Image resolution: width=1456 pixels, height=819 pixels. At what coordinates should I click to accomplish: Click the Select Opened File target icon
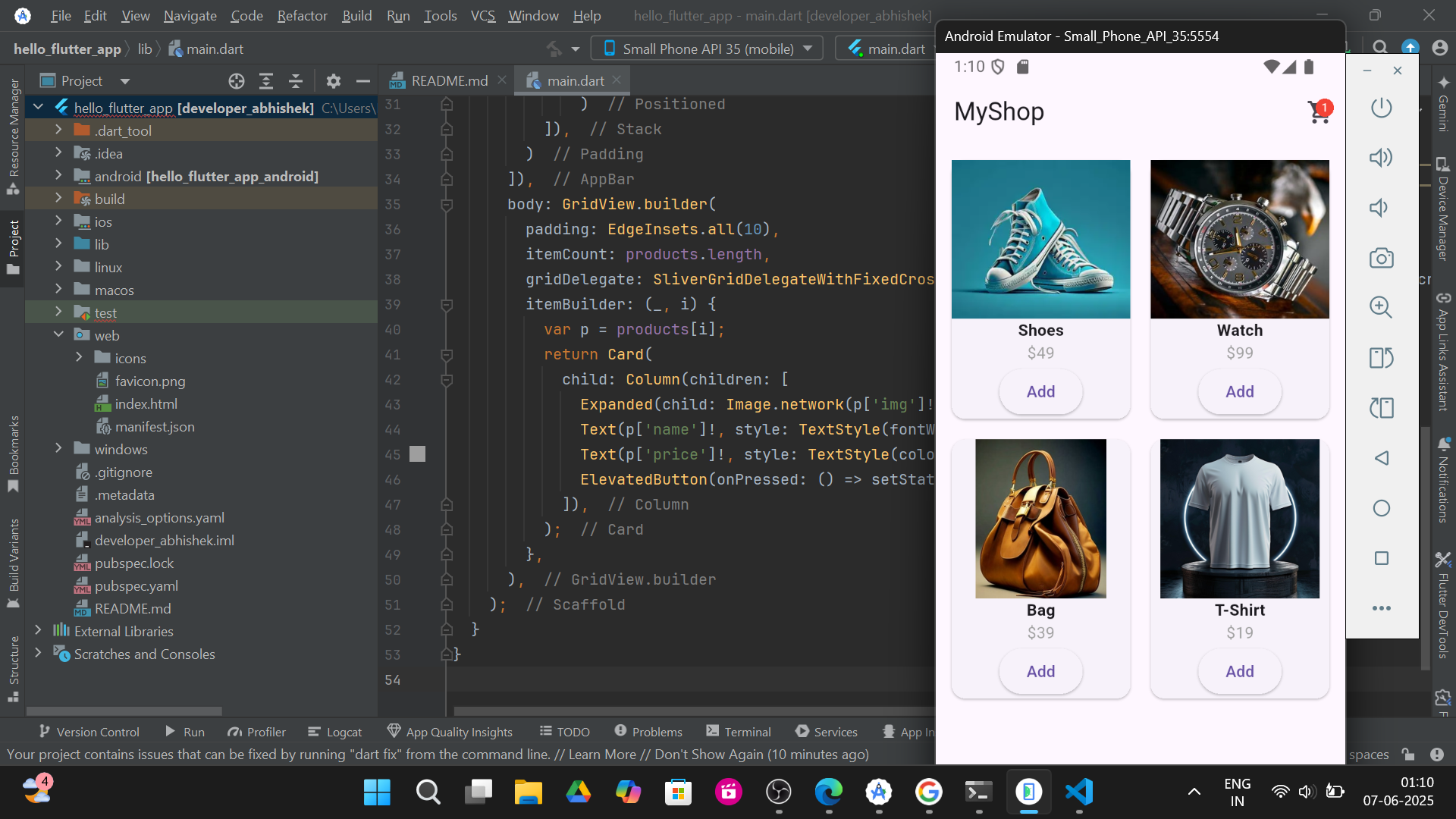(237, 81)
